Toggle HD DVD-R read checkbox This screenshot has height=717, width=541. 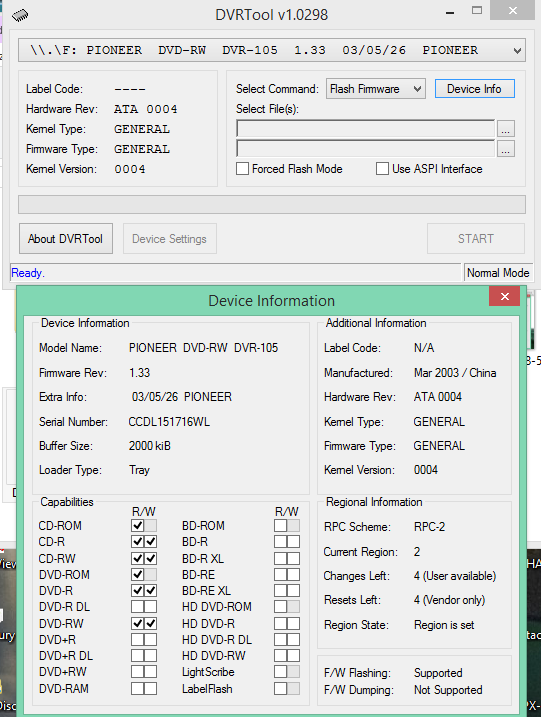click(281, 623)
